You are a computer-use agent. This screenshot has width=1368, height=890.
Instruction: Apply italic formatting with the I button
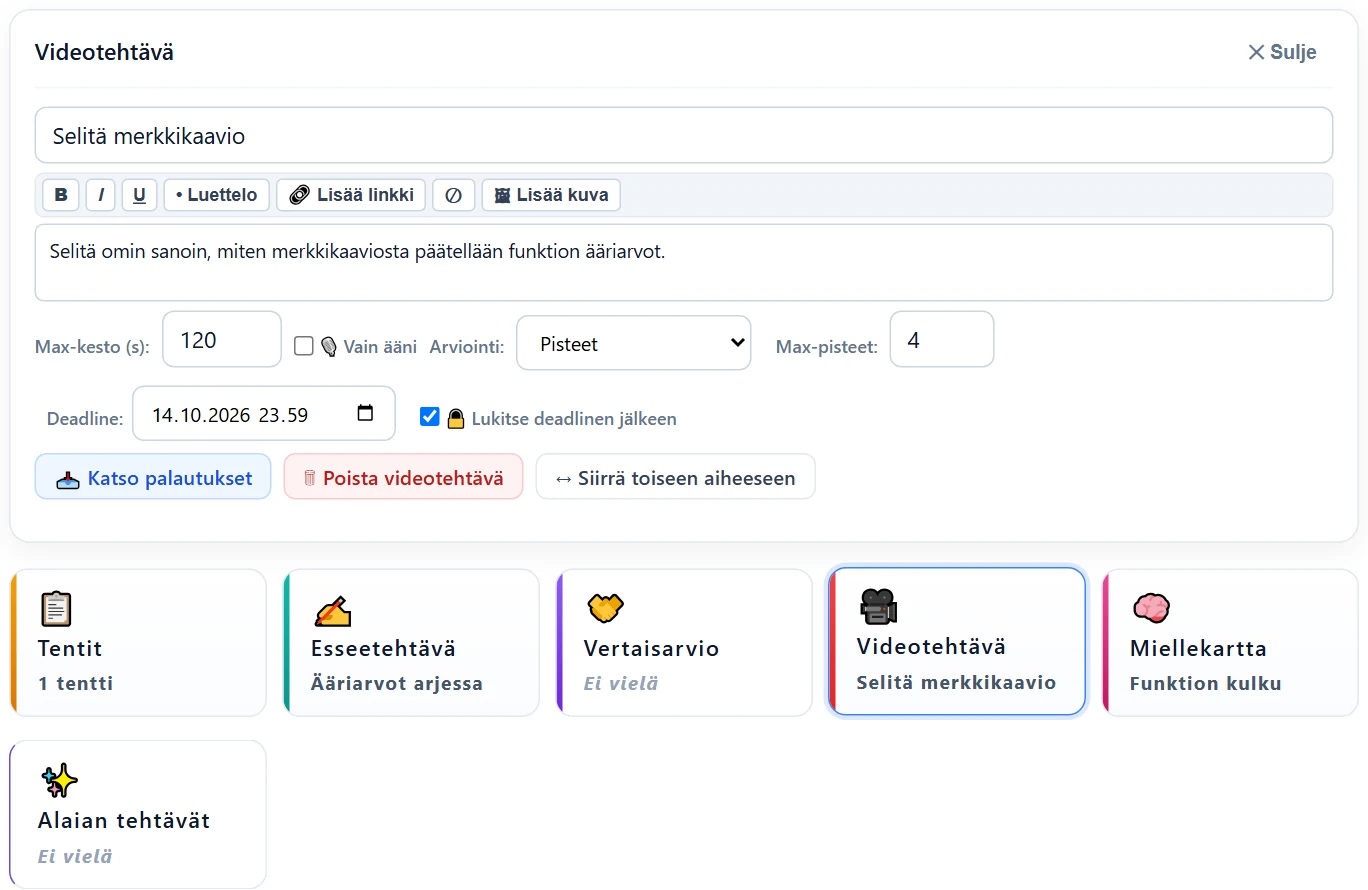coord(101,195)
